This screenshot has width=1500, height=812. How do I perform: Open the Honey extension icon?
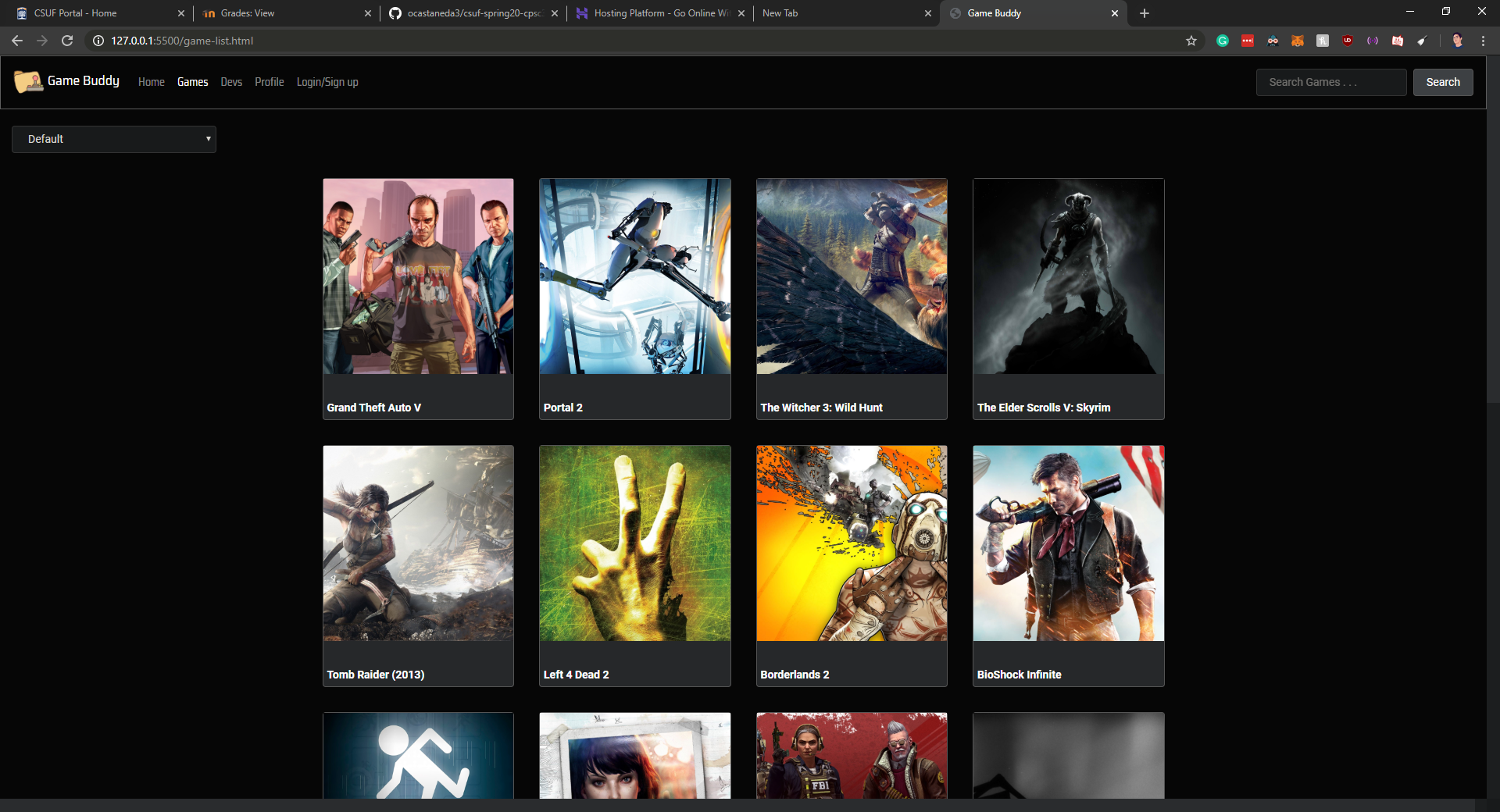pyautogui.click(x=1323, y=41)
